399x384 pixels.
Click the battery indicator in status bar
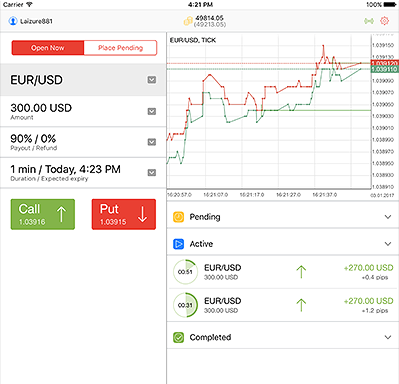click(x=390, y=5)
